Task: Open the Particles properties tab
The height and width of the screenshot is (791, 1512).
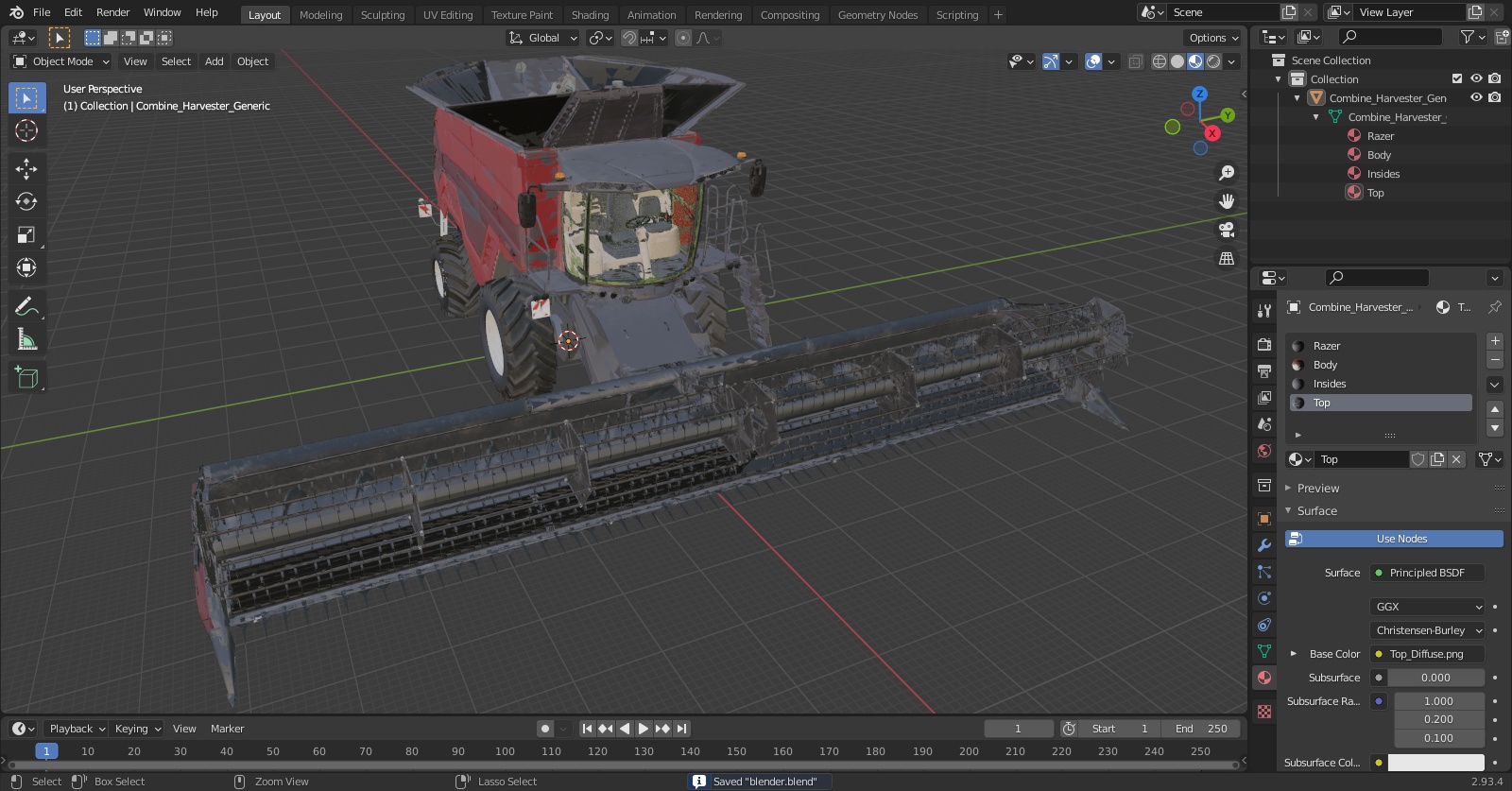Action: (1264, 572)
